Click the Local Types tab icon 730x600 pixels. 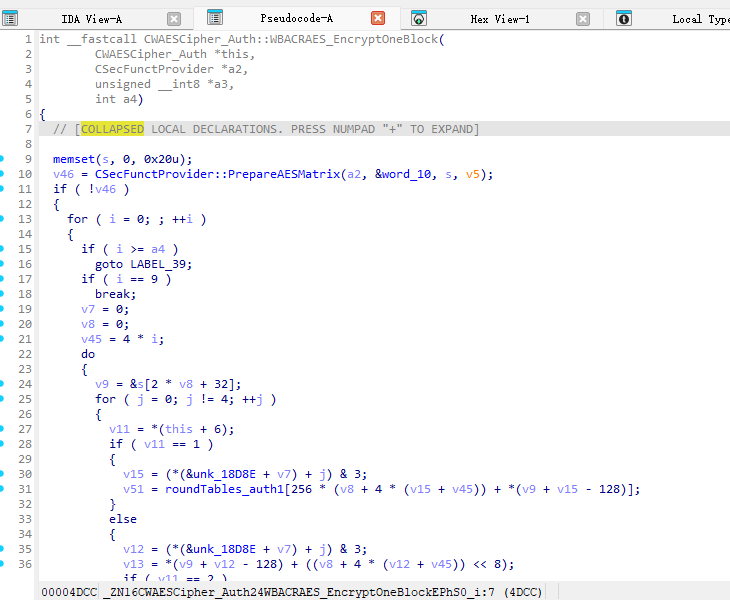coord(624,19)
